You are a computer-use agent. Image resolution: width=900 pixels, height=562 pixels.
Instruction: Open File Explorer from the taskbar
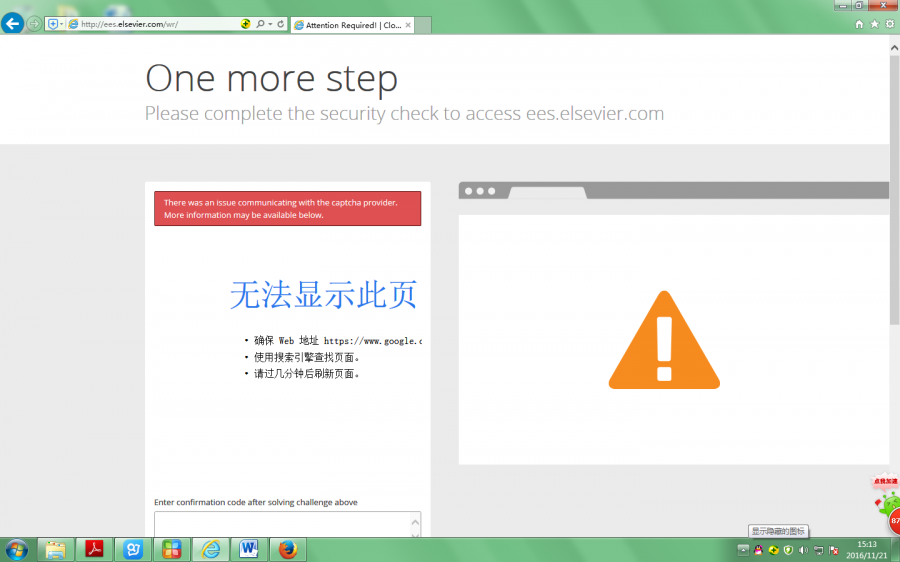coord(55,550)
